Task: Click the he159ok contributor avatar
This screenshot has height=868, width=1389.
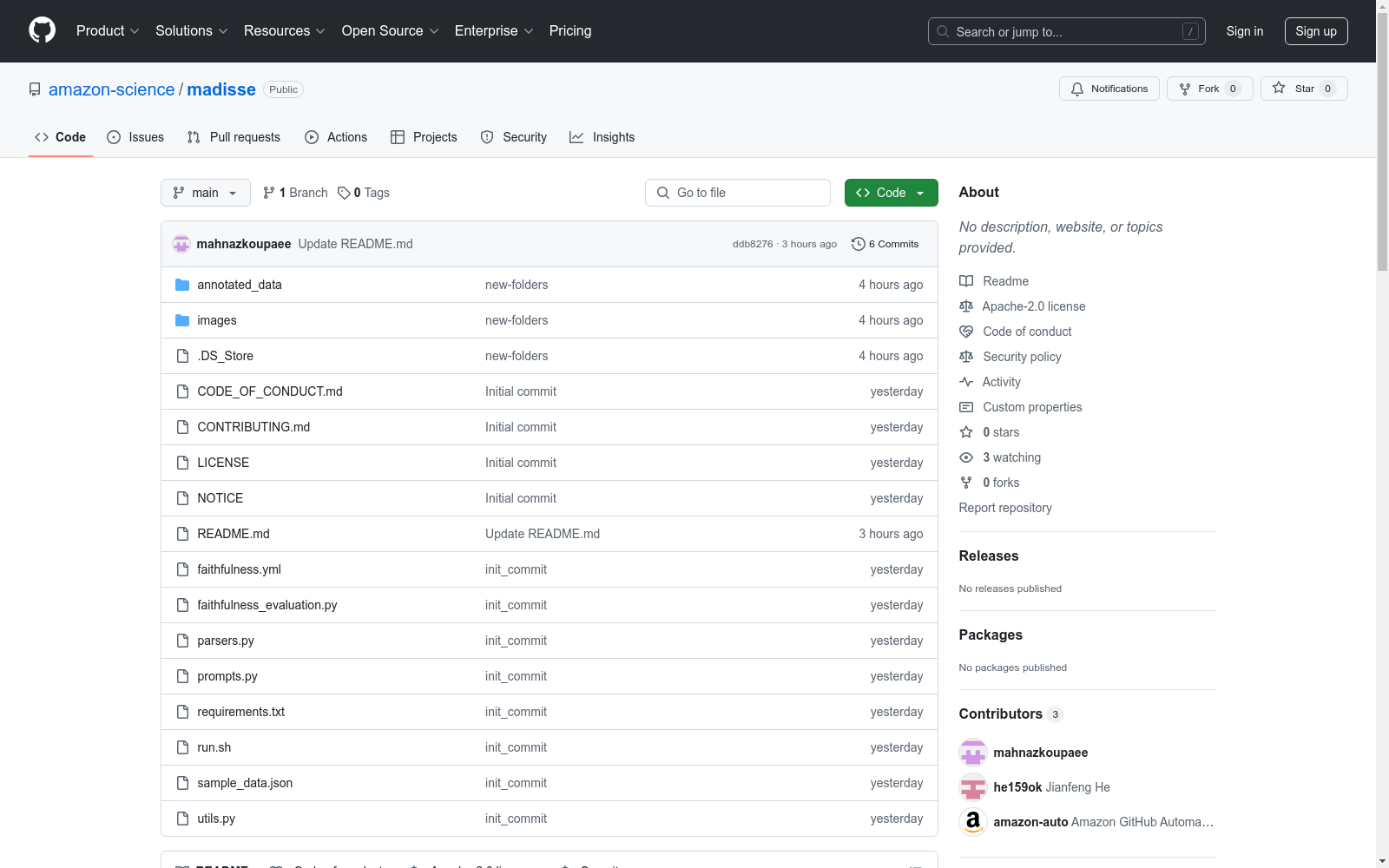Action: pos(973,787)
